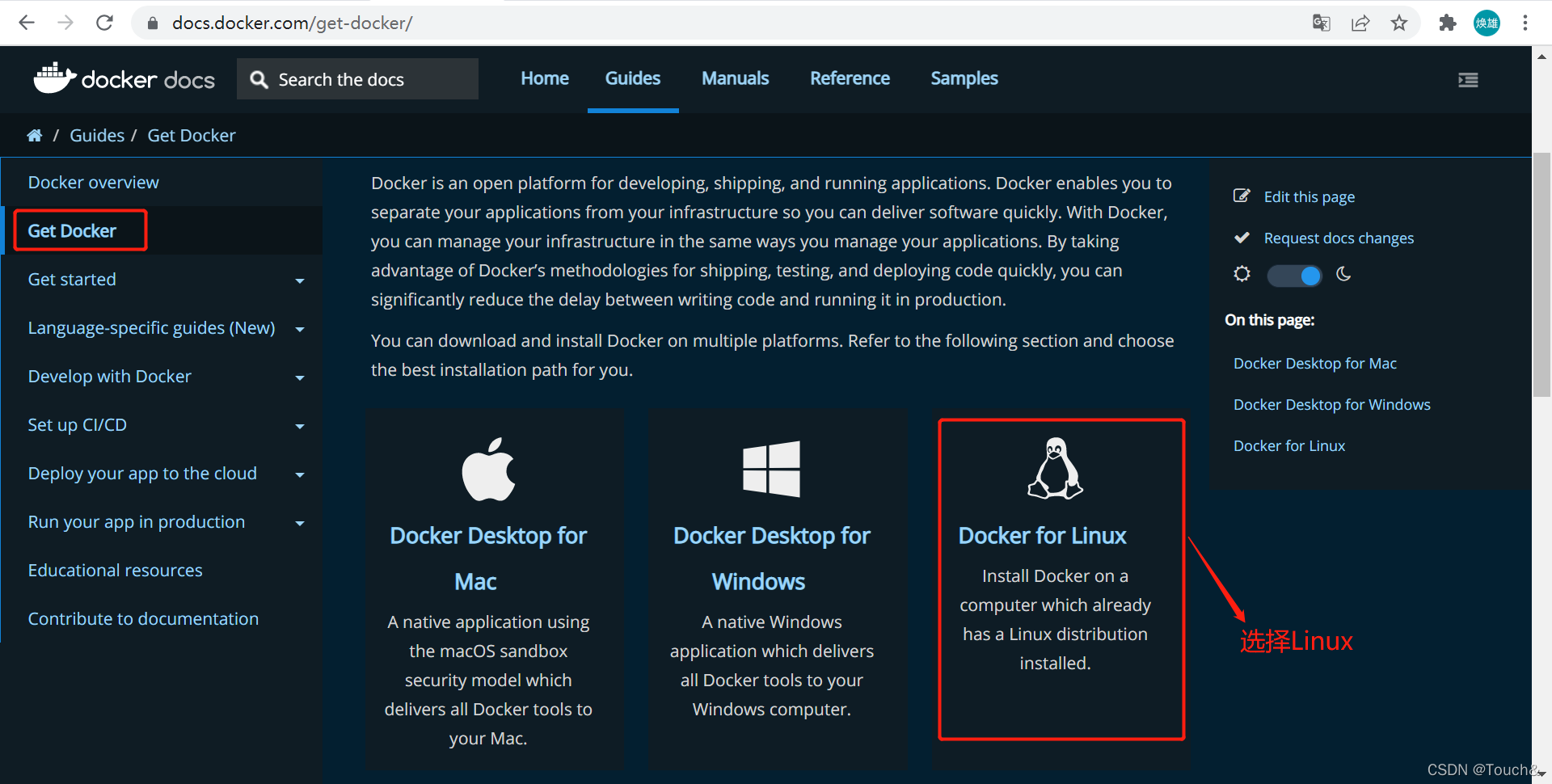Open the Home nav tab
The width and height of the screenshot is (1552, 784).
[x=545, y=78]
